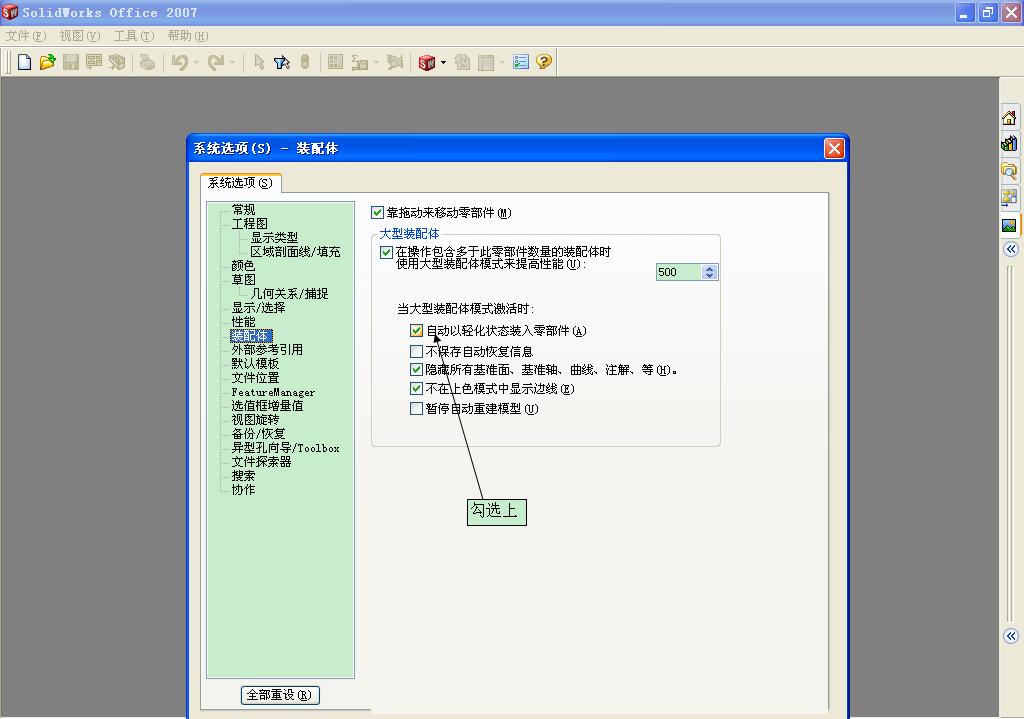The height and width of the screenshot is (719, 1024).
Task: Open the window layout icon dropdown arrow
Action: click(x=502, y=63)
